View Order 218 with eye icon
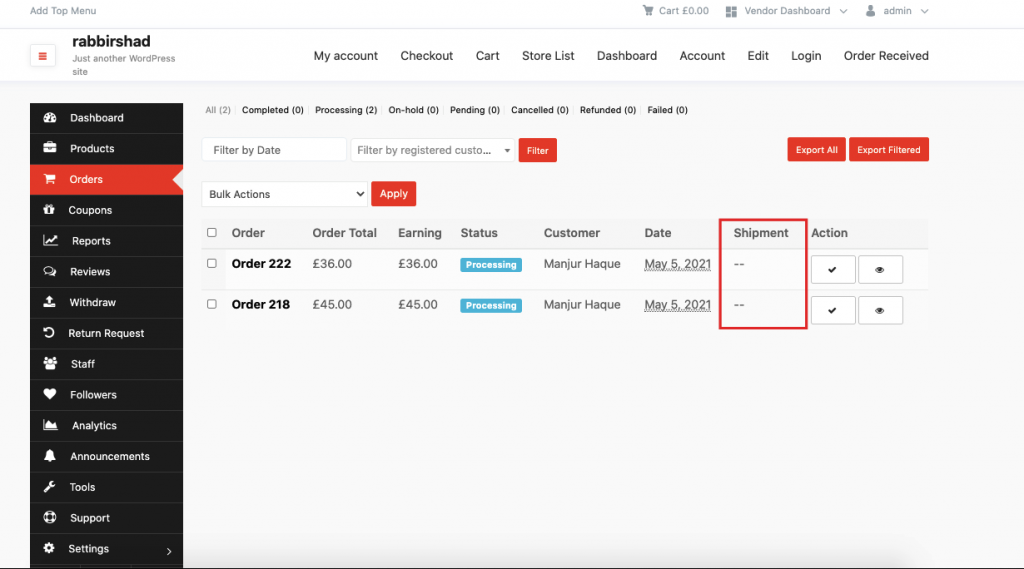The image size is (1024, 569). pos(880,310)
